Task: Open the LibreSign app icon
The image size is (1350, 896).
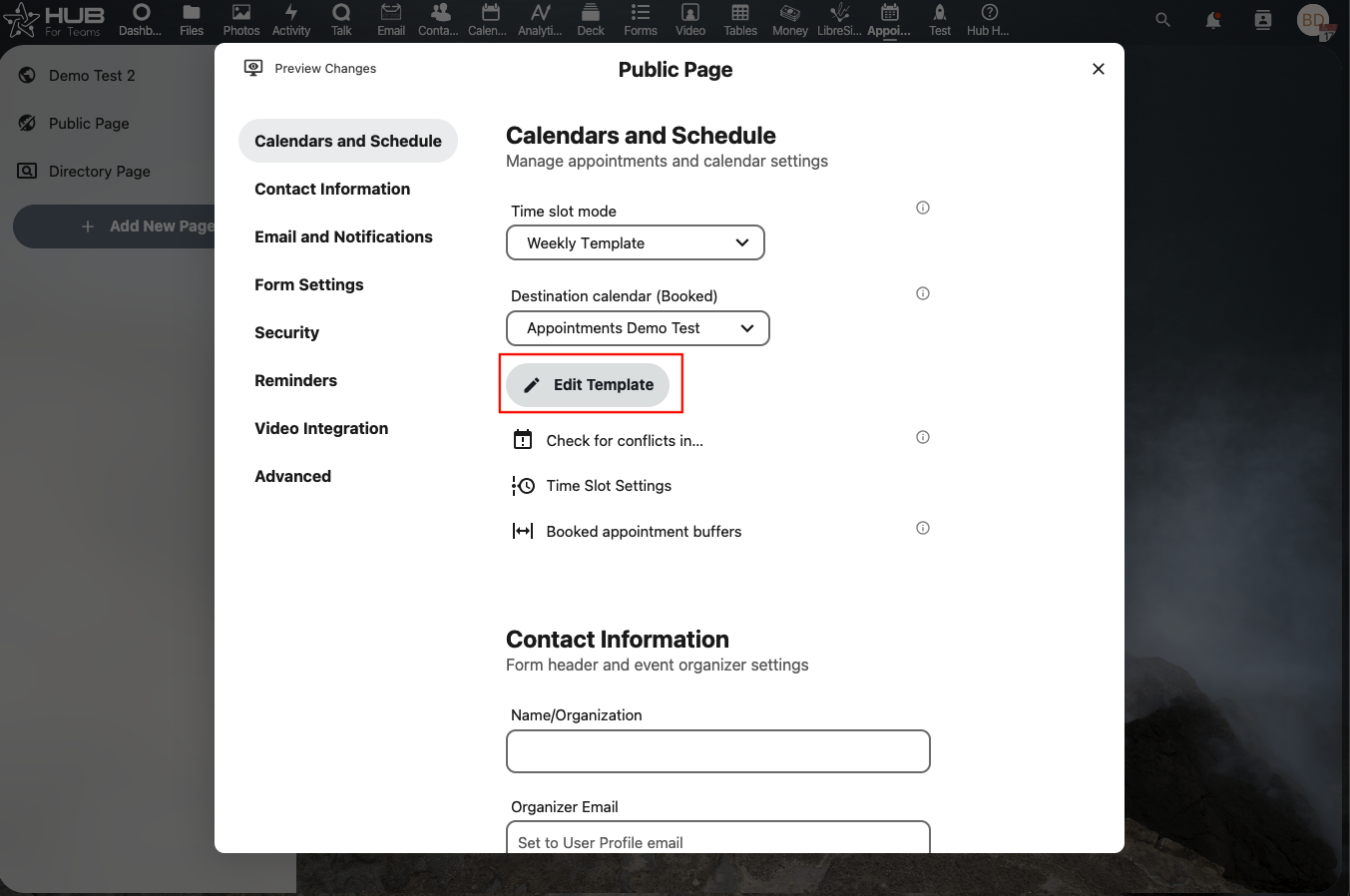Action: pyautogui.click(x=839, y=20)
